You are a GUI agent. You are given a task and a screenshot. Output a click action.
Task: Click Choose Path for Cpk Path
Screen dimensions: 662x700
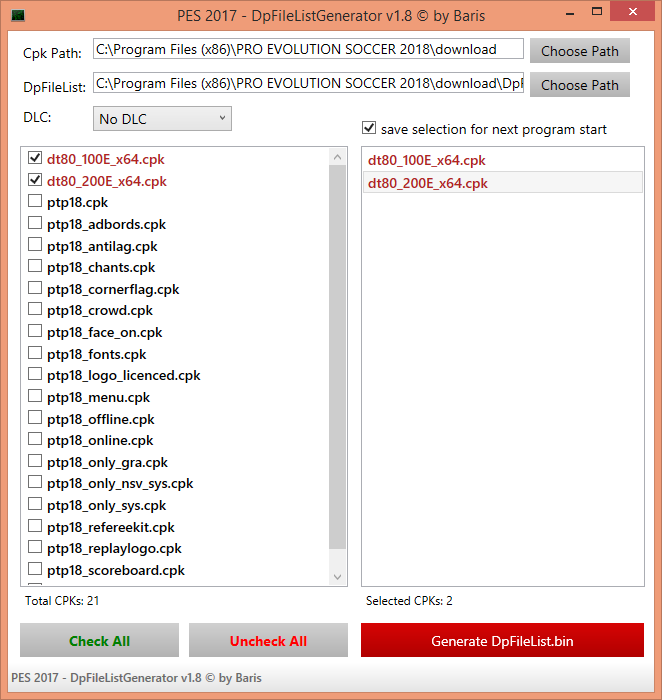580,51
